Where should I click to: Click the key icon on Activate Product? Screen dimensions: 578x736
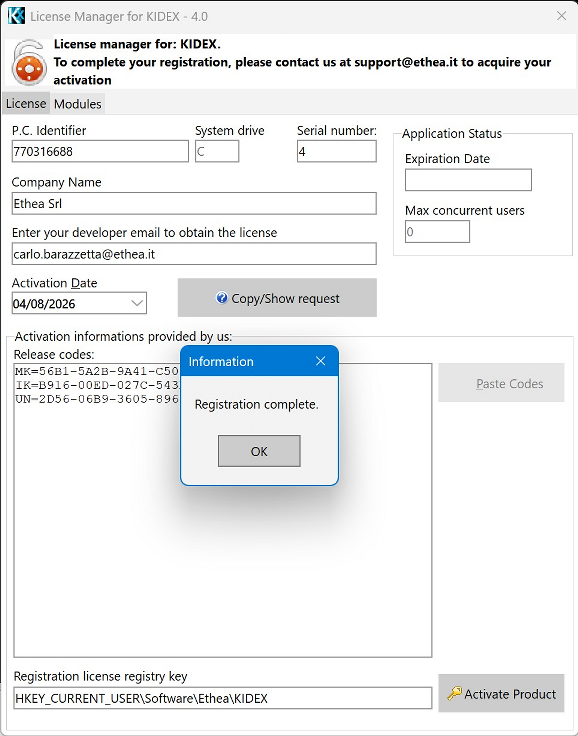pyautogui.click(x=454, y=693)
